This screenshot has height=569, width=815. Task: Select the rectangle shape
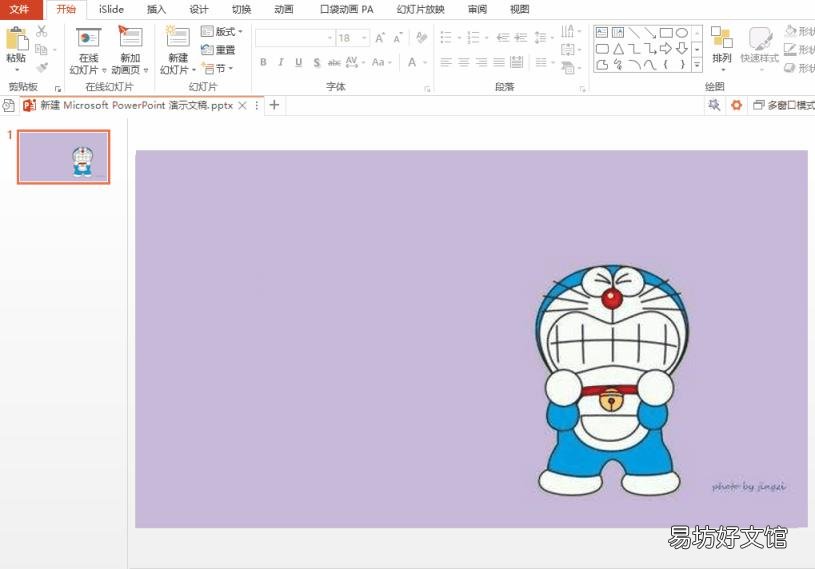pyautogui.click(x=666, y=33)
